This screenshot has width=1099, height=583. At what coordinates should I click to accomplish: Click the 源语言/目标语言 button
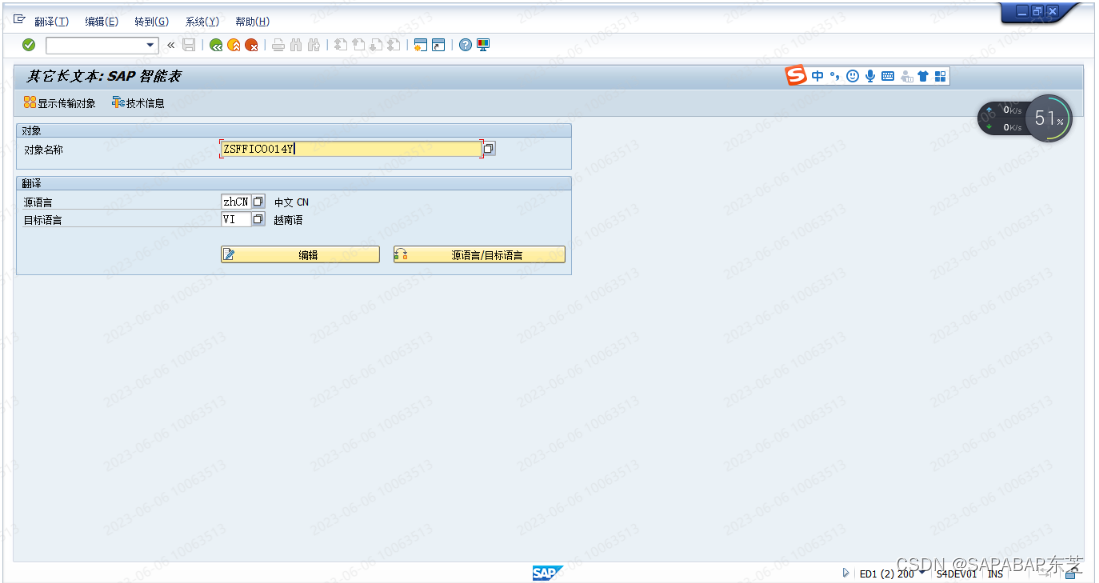(x=479, y=254)
